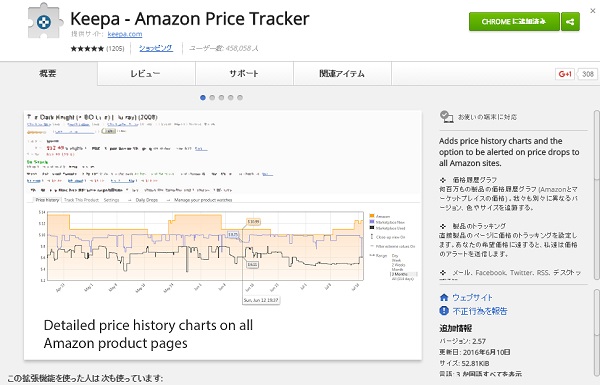Close the extension details overlay

pyautogui.click(x=593, y=11)
